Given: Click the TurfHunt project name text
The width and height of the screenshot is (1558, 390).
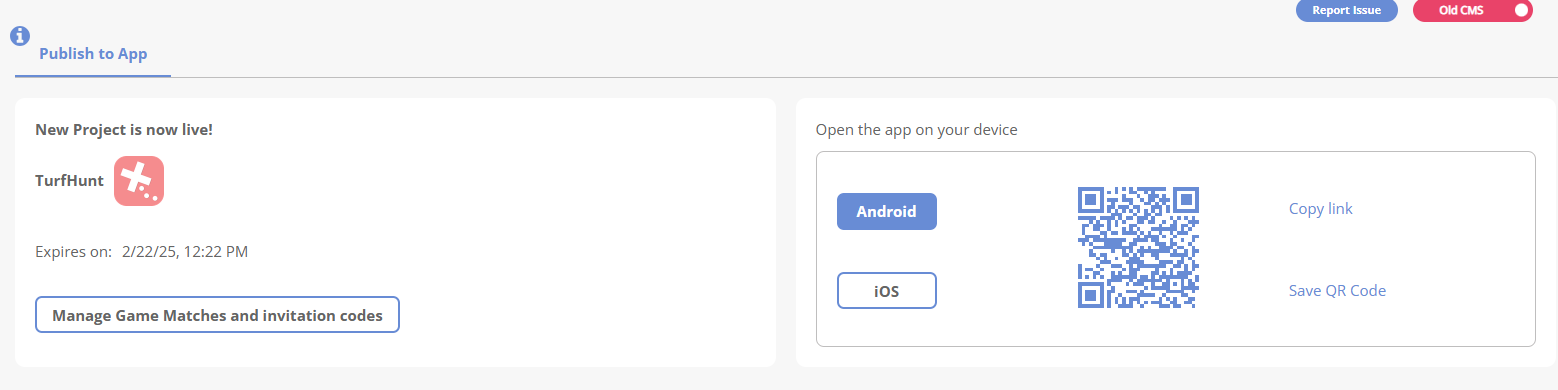Looking at the screenshot, I should tap(70, 181).
